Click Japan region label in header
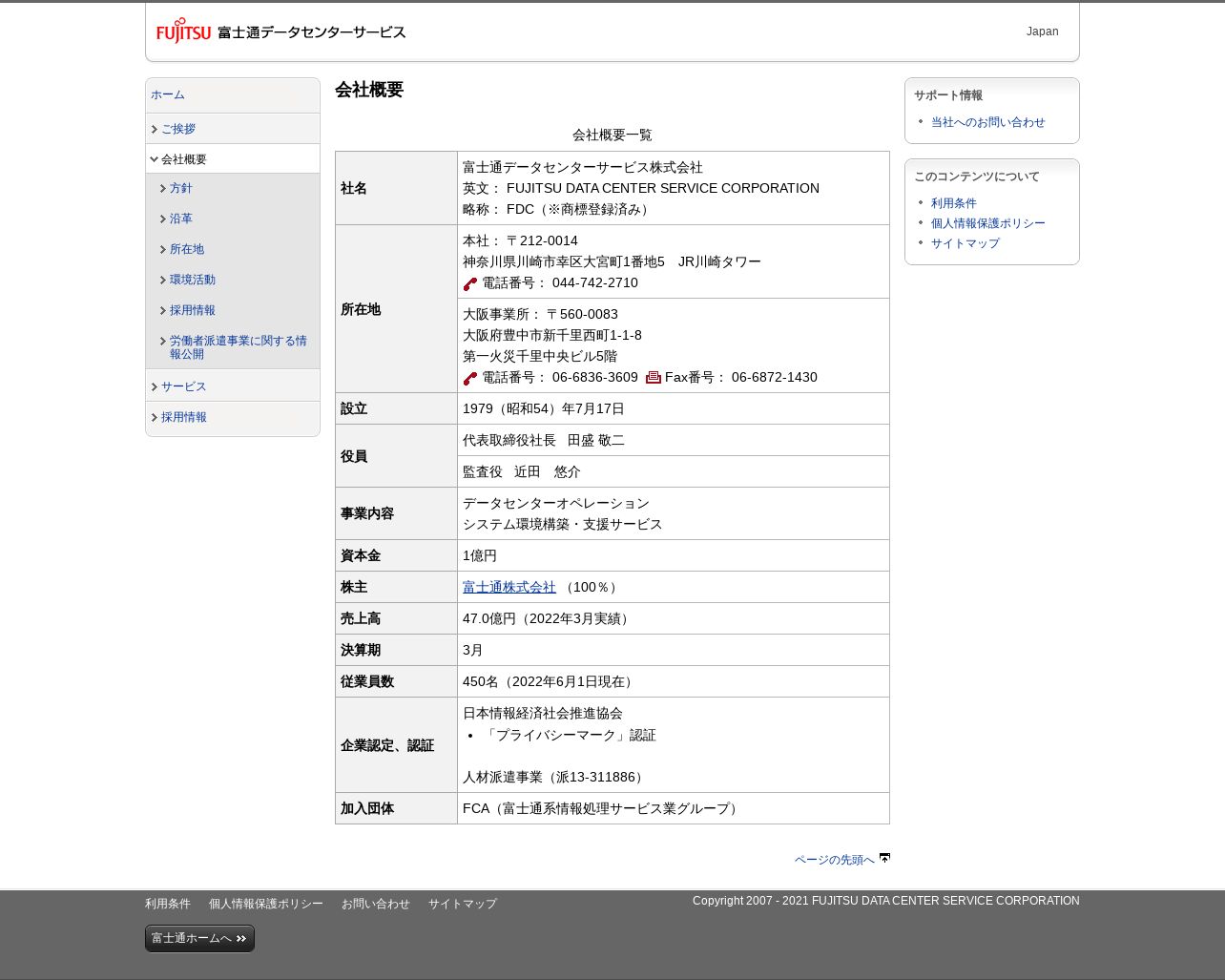The height and width of the screenshot is (980, 1225). tap(1043, 31)
